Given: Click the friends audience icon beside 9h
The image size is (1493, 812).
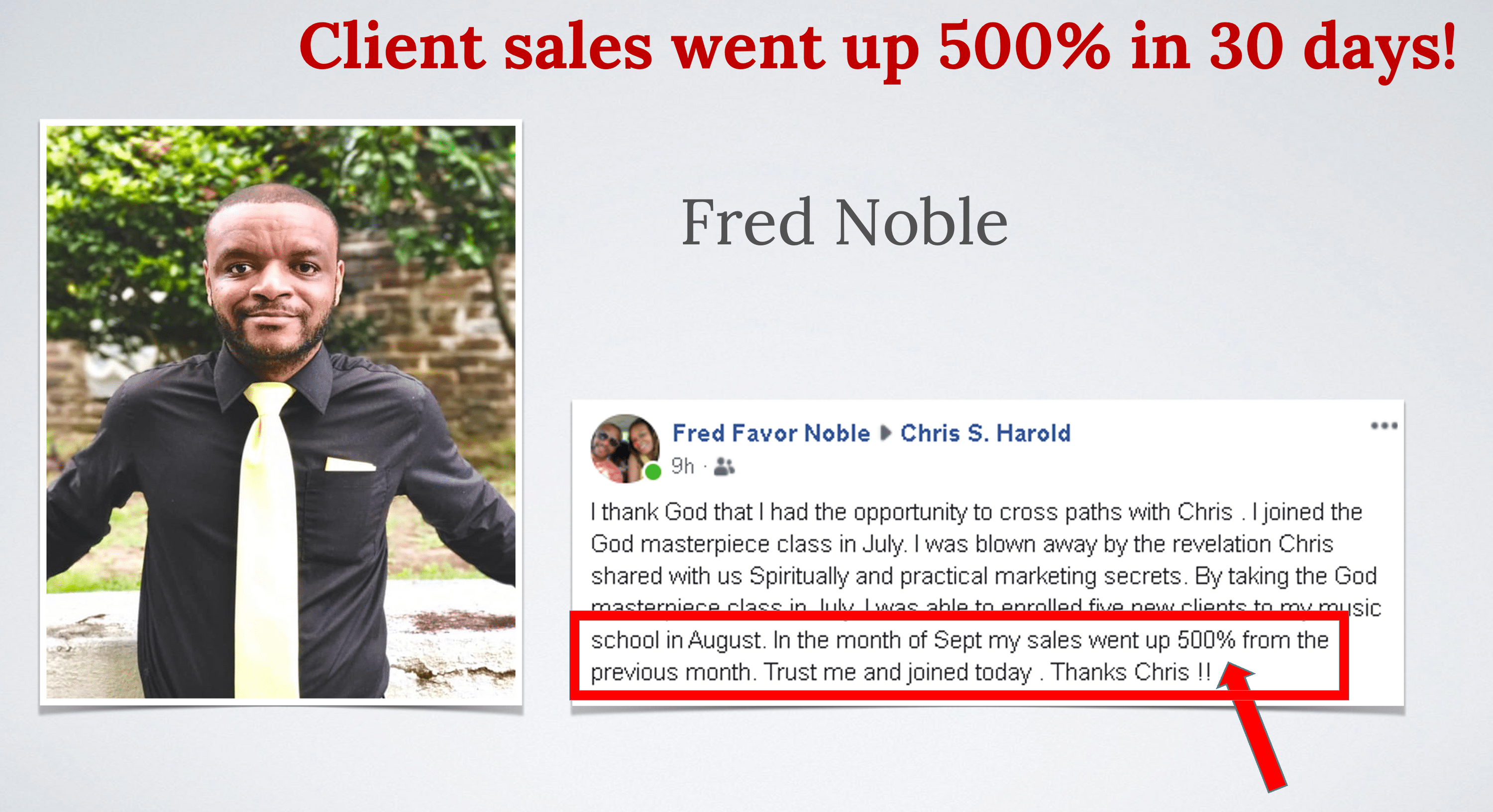Looking at the screenshot, I should point(724,466).
